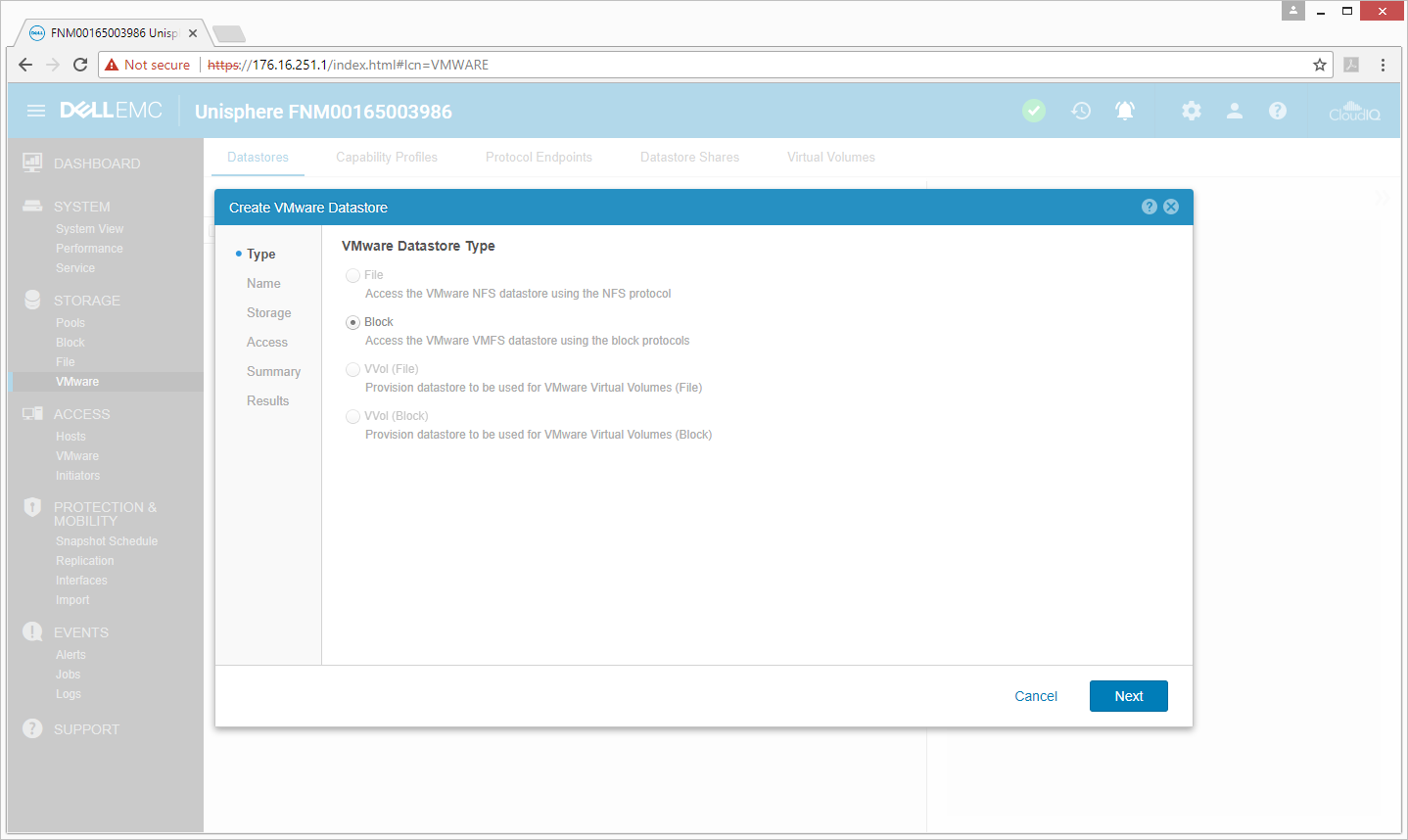Click the browser address bar URL
Screen dimensions: 1408x840
point(348,65)
